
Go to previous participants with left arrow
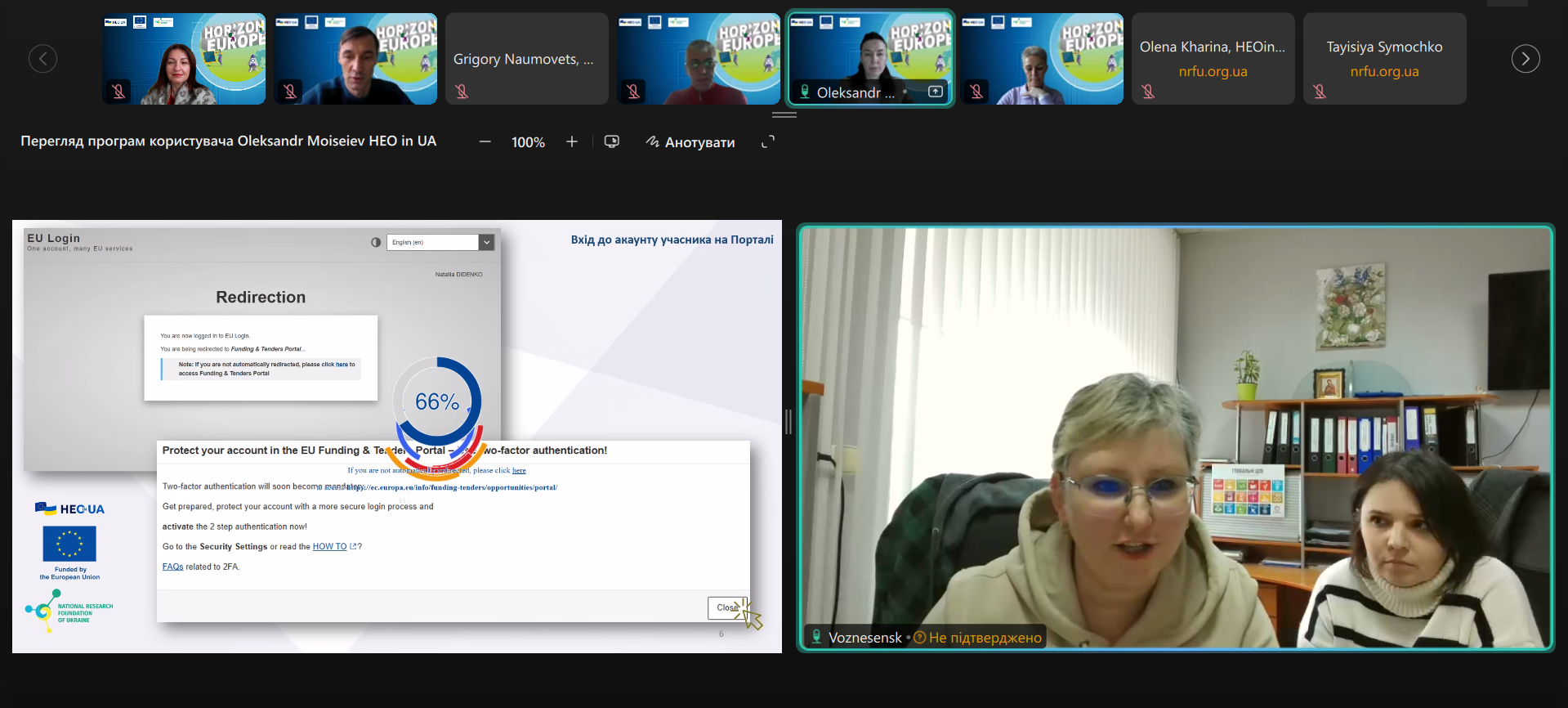42,59
